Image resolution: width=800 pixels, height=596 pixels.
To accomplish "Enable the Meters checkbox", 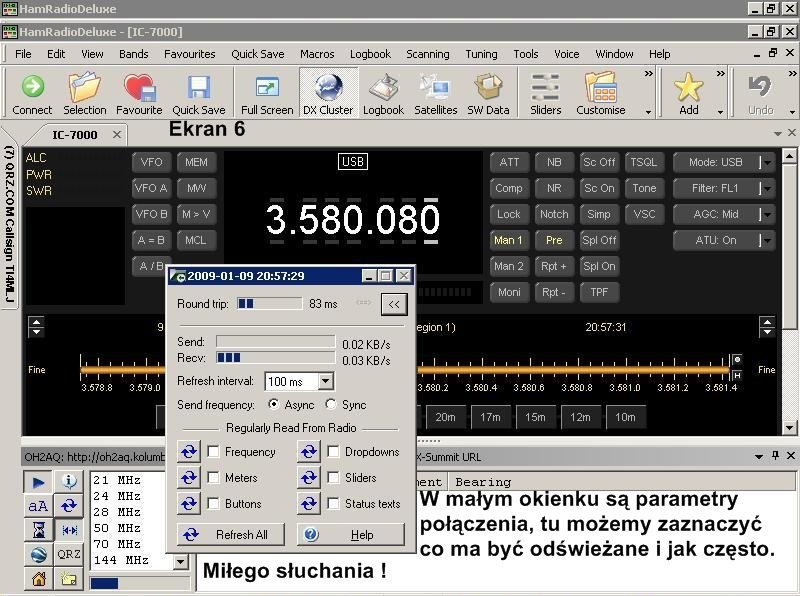I will click(214, 478).
